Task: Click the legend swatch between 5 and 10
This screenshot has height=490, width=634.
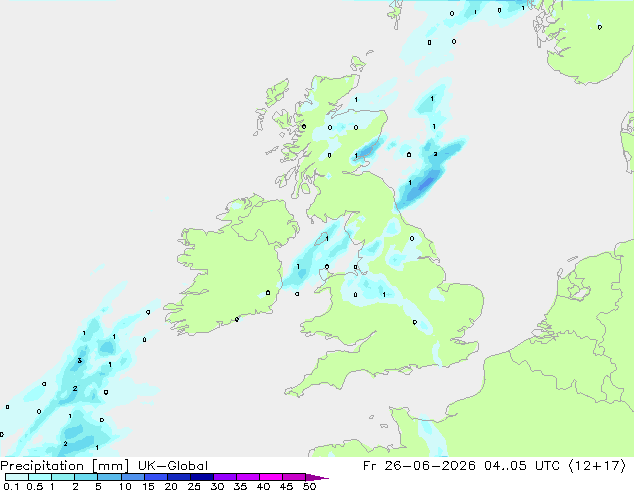Action: click(x=109, y=477)
